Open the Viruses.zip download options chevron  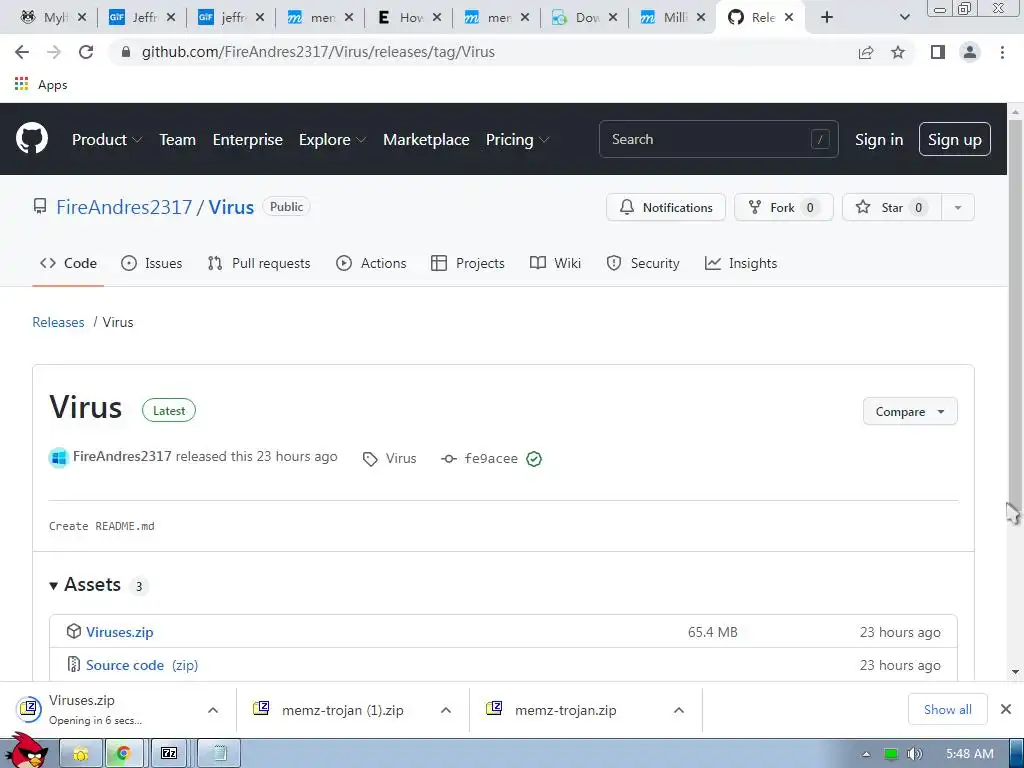tap(213, 710)
